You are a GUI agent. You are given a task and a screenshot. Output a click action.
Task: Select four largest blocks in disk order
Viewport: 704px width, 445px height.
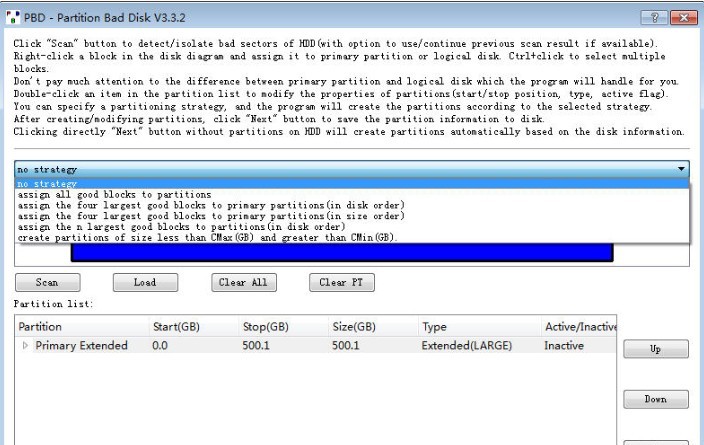352,205
